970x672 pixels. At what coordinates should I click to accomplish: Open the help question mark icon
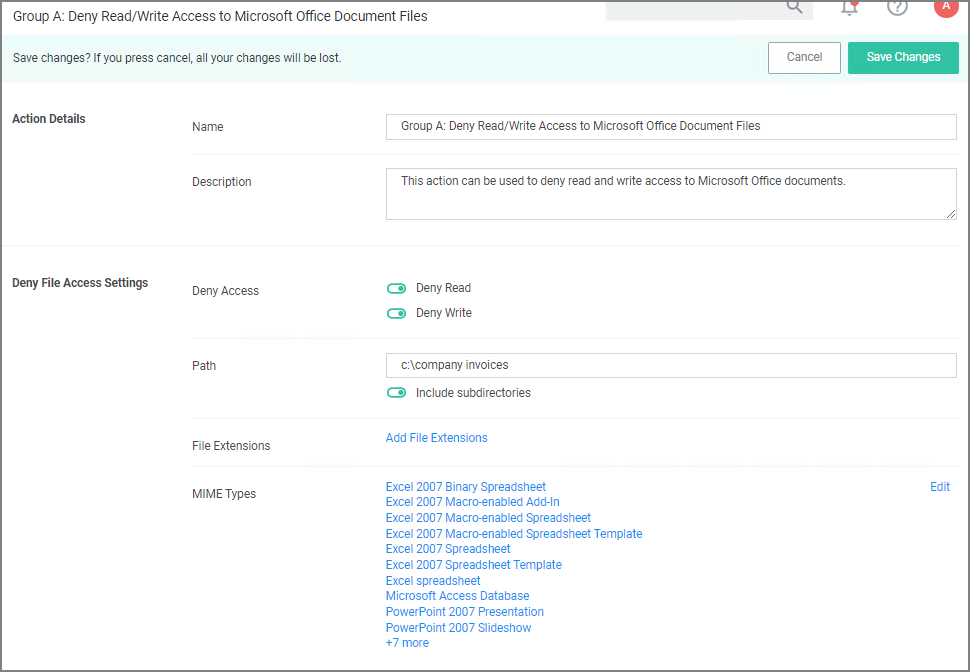(x=897, y=7)
